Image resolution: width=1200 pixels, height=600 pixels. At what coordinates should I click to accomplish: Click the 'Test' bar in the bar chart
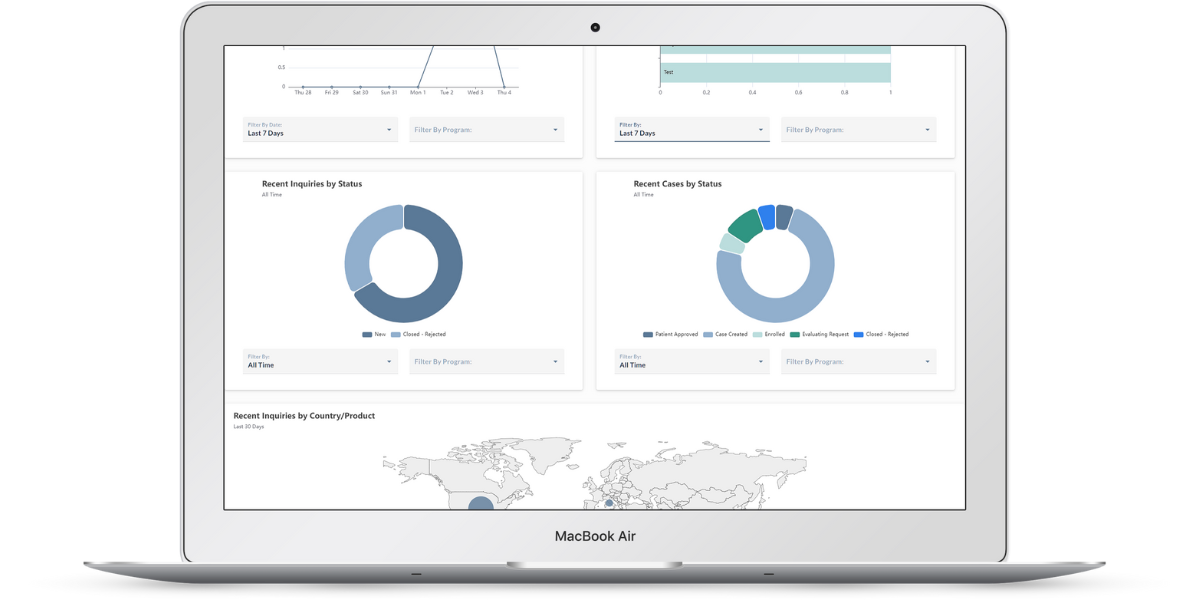pyautogui.click(x=775, y=72)
